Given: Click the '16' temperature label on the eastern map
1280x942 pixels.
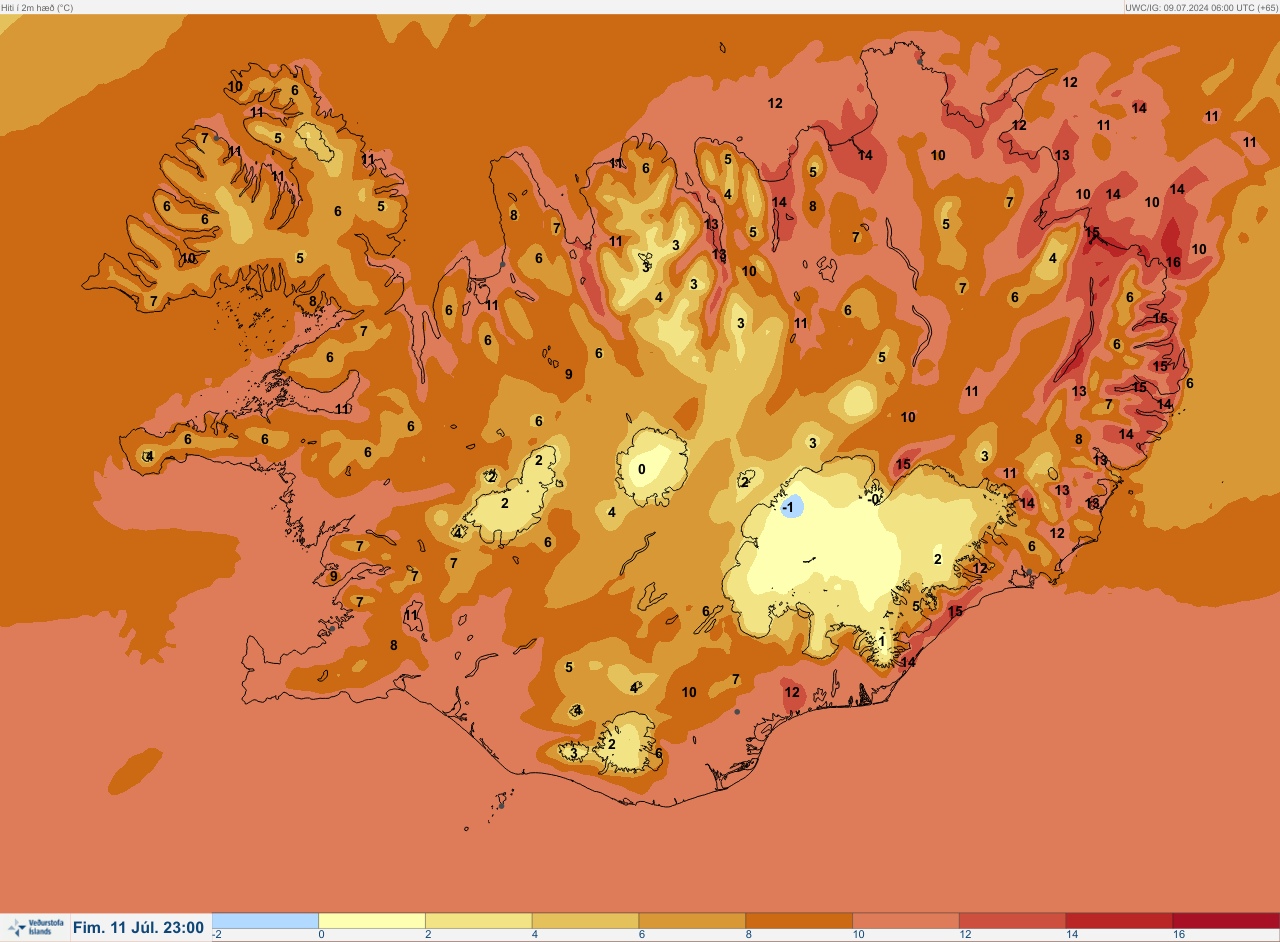Looking at the screenshot, I should coord(1173,263).
